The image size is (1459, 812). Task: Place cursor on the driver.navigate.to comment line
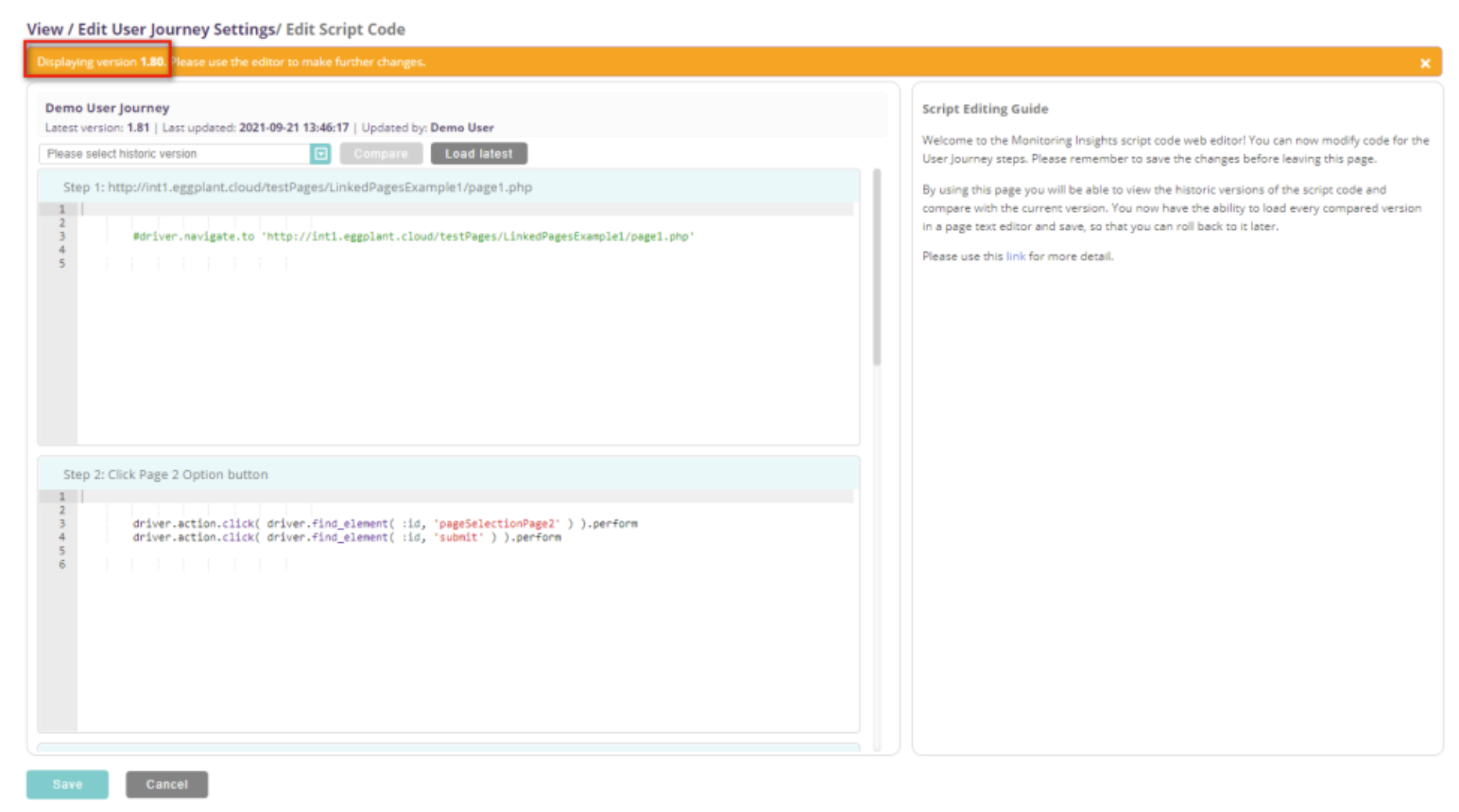tap(412, 236)
